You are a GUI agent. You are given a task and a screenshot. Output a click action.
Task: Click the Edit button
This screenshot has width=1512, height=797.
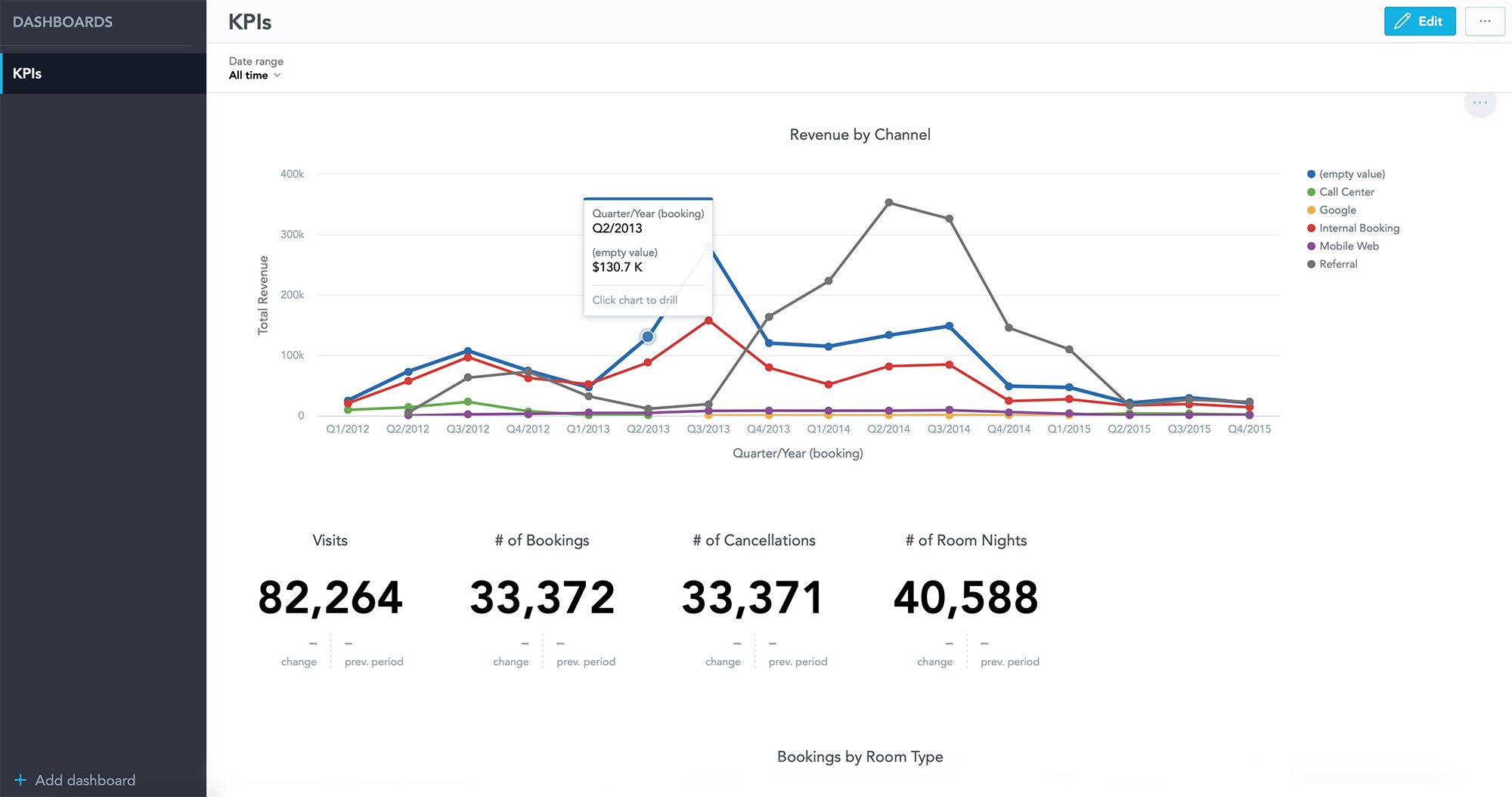[1420, 21]
